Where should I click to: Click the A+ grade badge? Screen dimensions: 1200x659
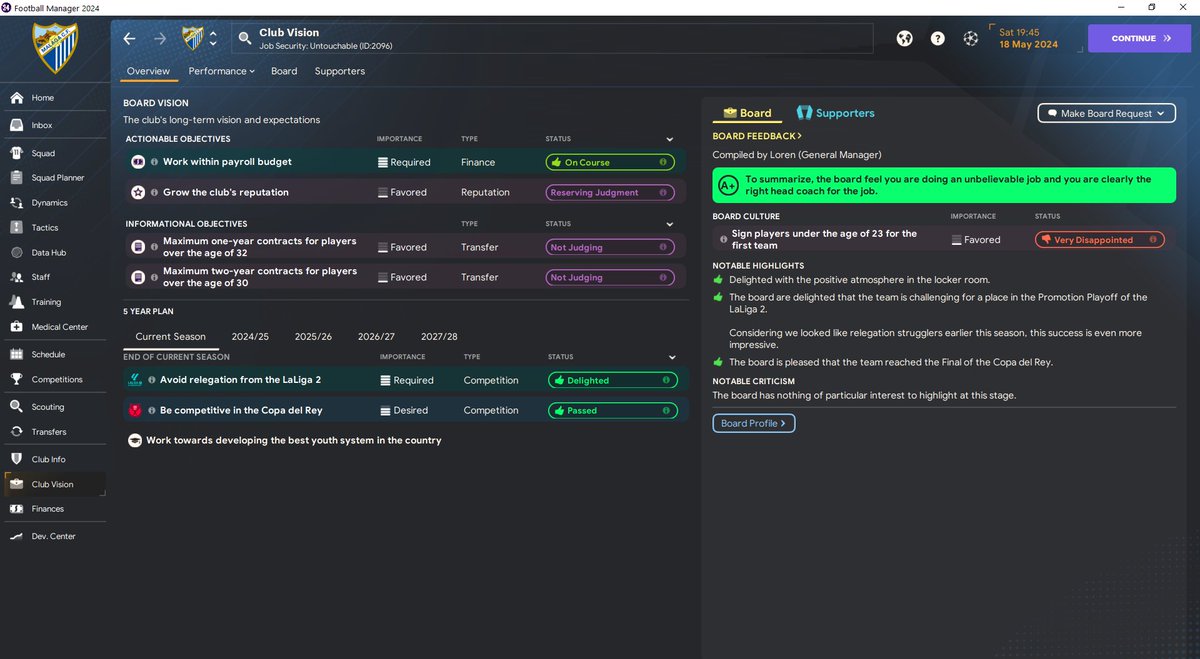pos(727,186)
